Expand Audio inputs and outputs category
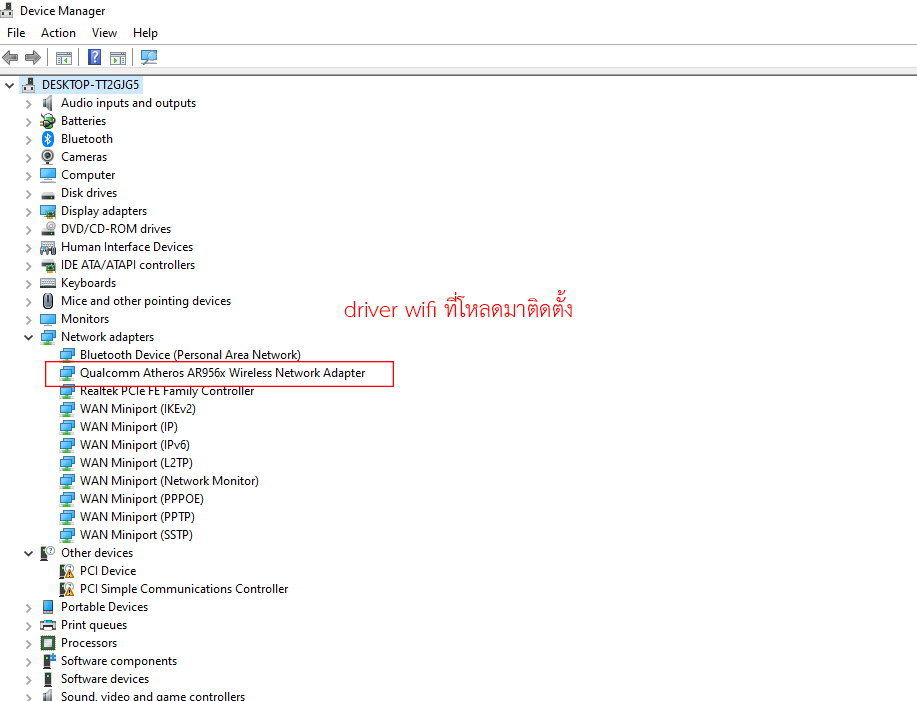The image size is (917, 701). click(28, 104)
